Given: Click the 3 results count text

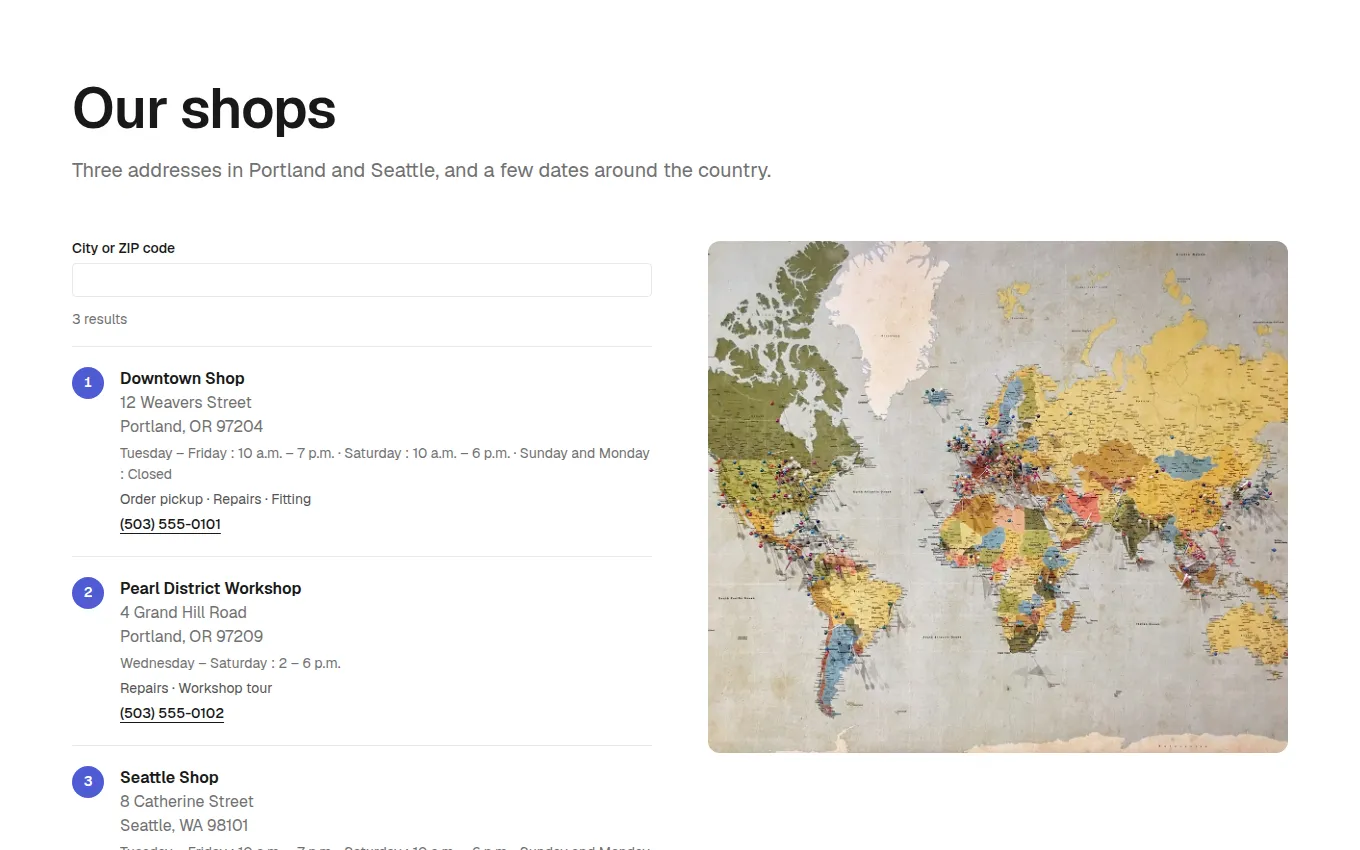Looking at the screenshot, I should click(x=99, y=319).
